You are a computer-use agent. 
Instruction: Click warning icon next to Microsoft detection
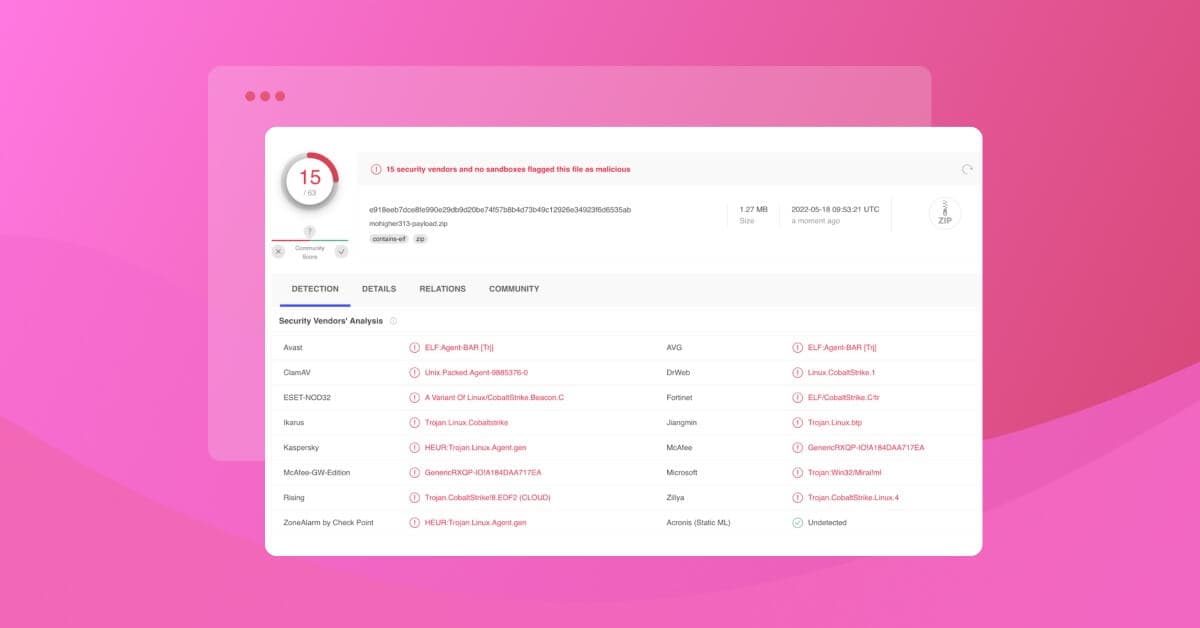click(797, 472)
